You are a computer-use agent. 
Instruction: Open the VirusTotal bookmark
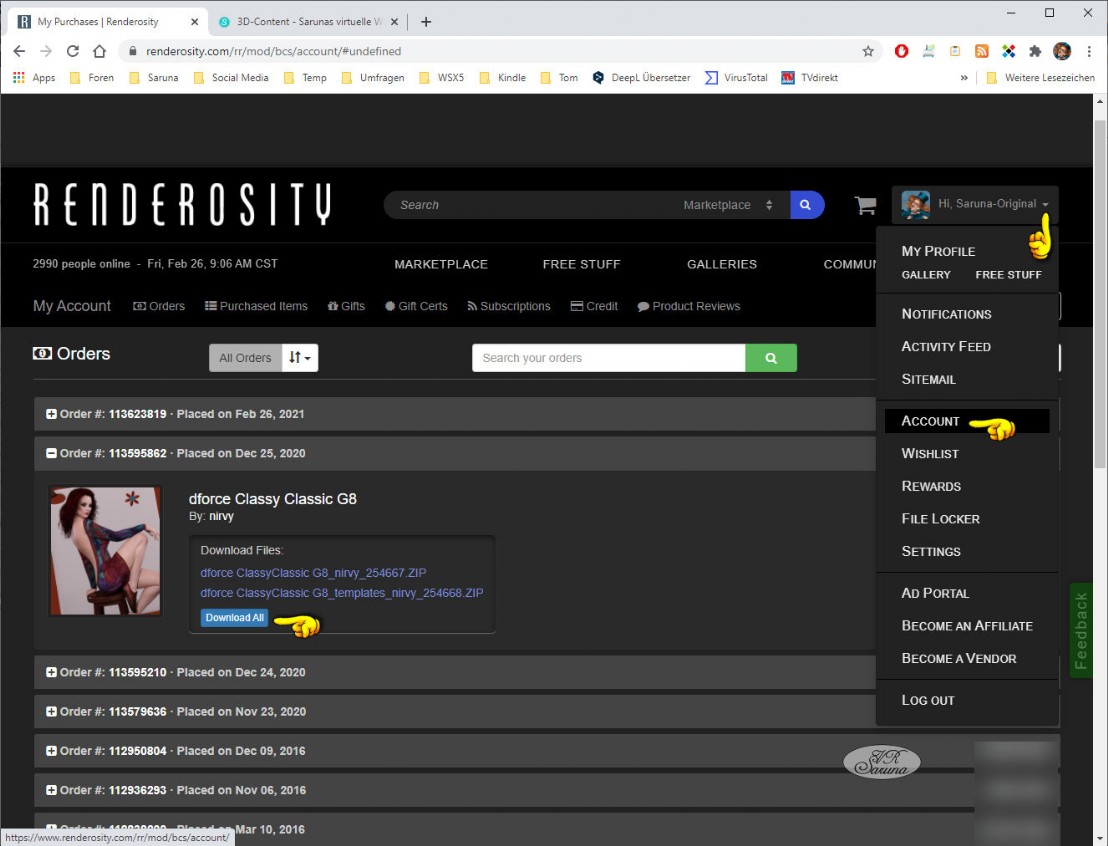tap(736, 78)
